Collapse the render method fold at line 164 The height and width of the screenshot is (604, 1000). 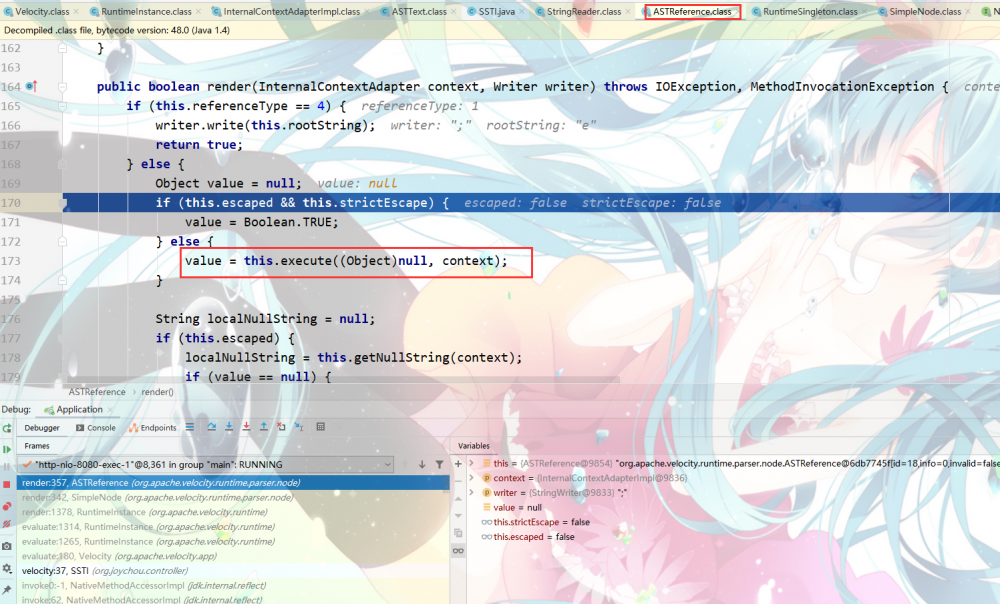point(62,87)
